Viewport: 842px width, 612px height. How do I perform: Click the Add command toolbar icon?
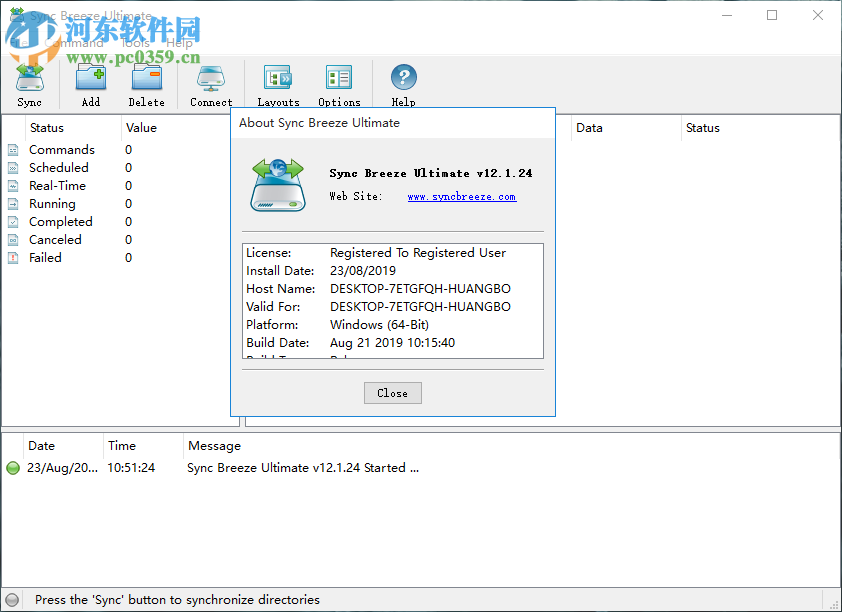click(x=90, y=78)
